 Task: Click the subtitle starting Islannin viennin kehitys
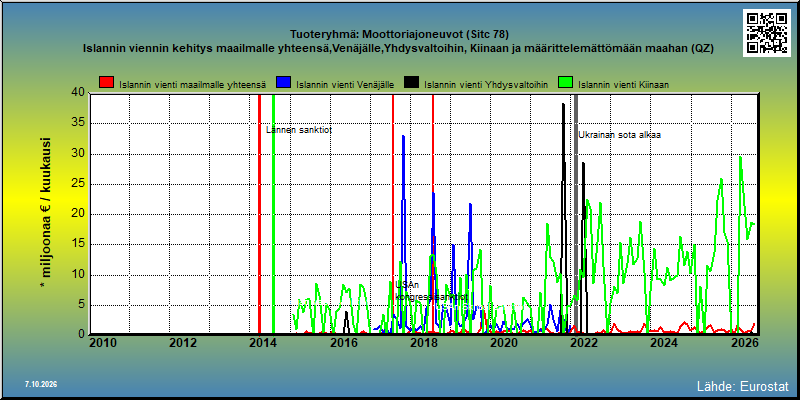pos(398,48)
